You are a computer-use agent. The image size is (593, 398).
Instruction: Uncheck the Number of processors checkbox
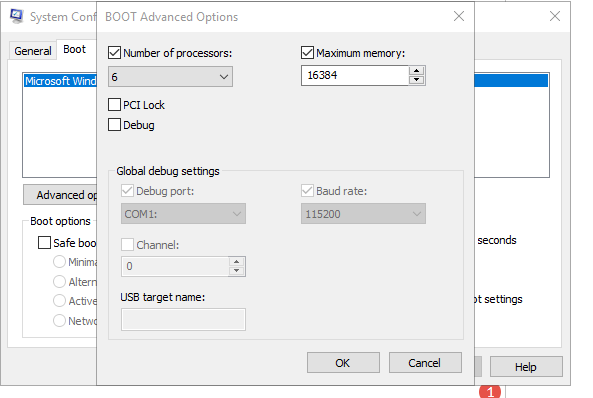tap(114, 53)
